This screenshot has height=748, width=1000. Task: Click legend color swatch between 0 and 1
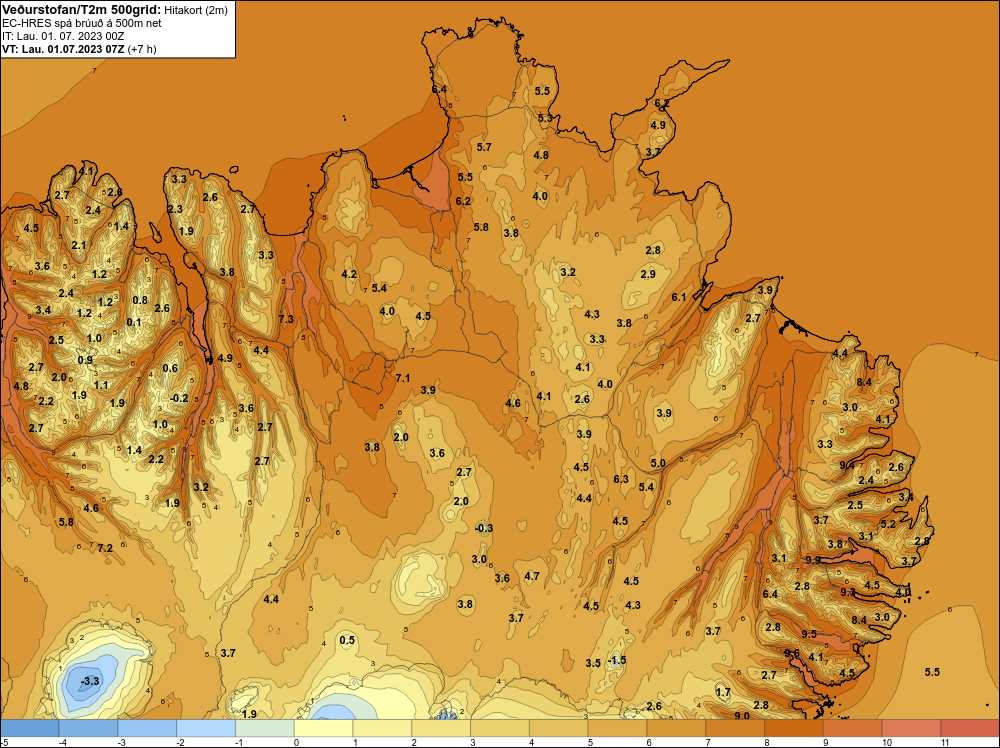coord(323,728)
